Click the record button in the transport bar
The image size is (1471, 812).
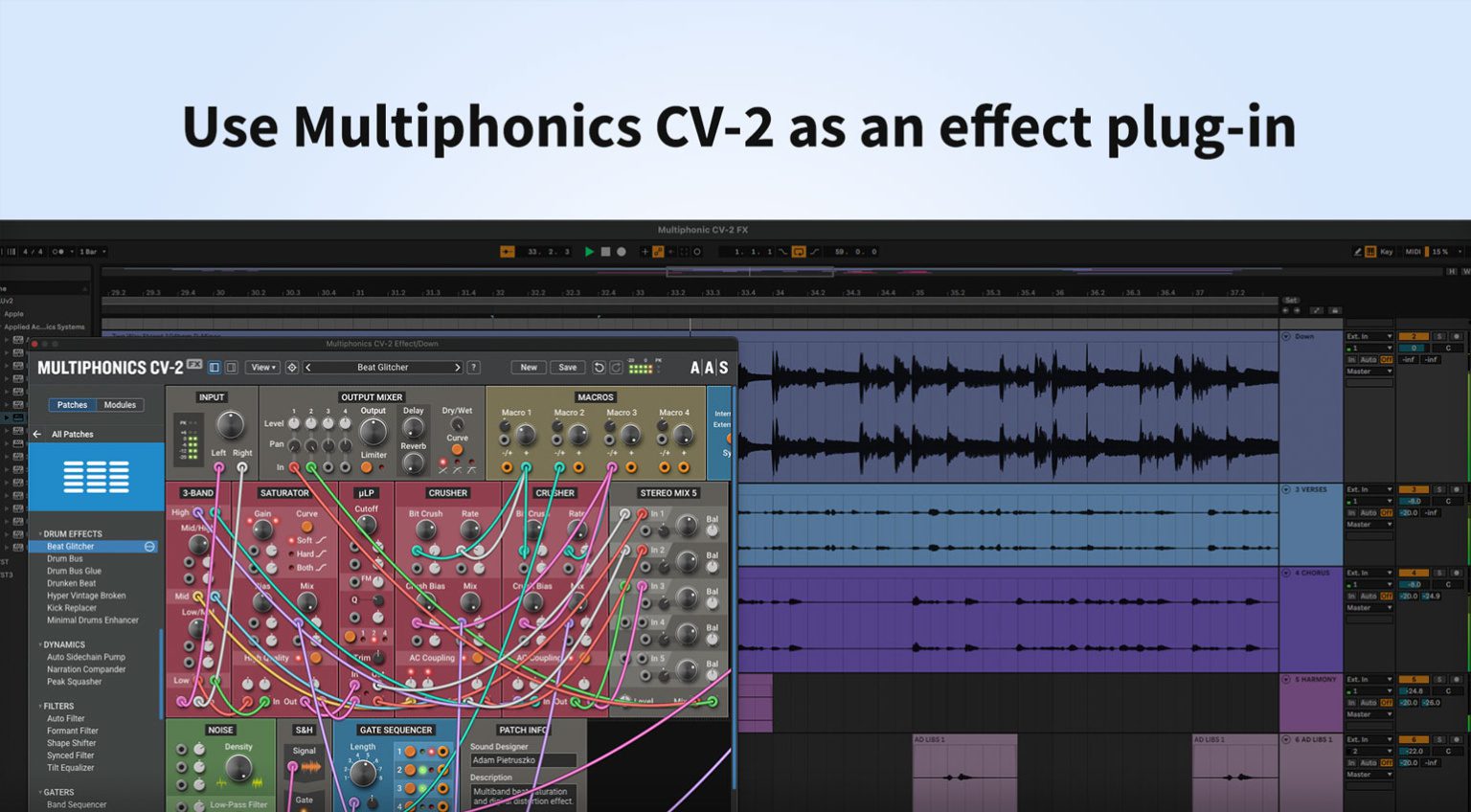(x=621, y=251)
